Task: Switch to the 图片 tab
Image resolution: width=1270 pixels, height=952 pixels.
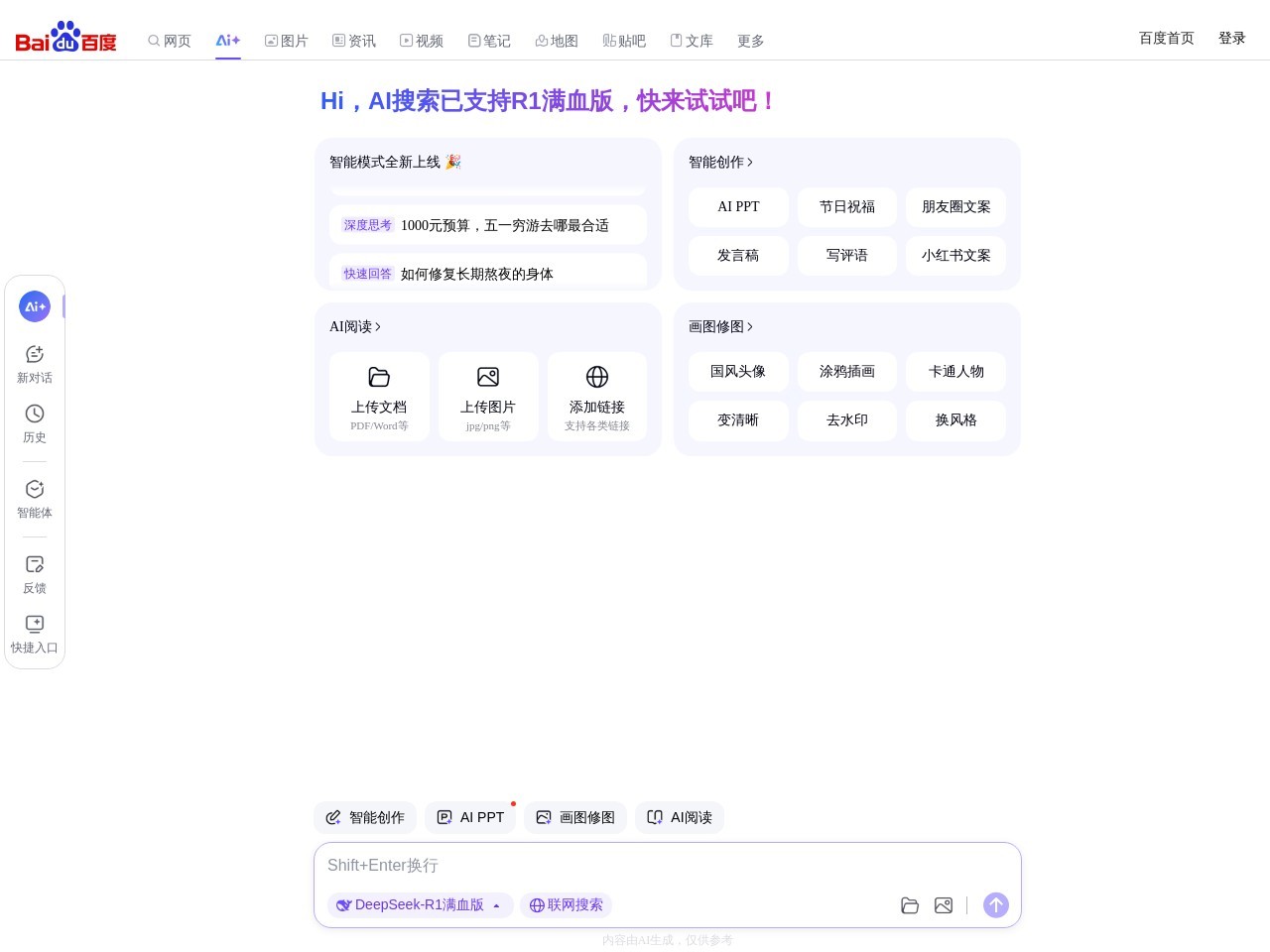Action: [x=287, y=41]
